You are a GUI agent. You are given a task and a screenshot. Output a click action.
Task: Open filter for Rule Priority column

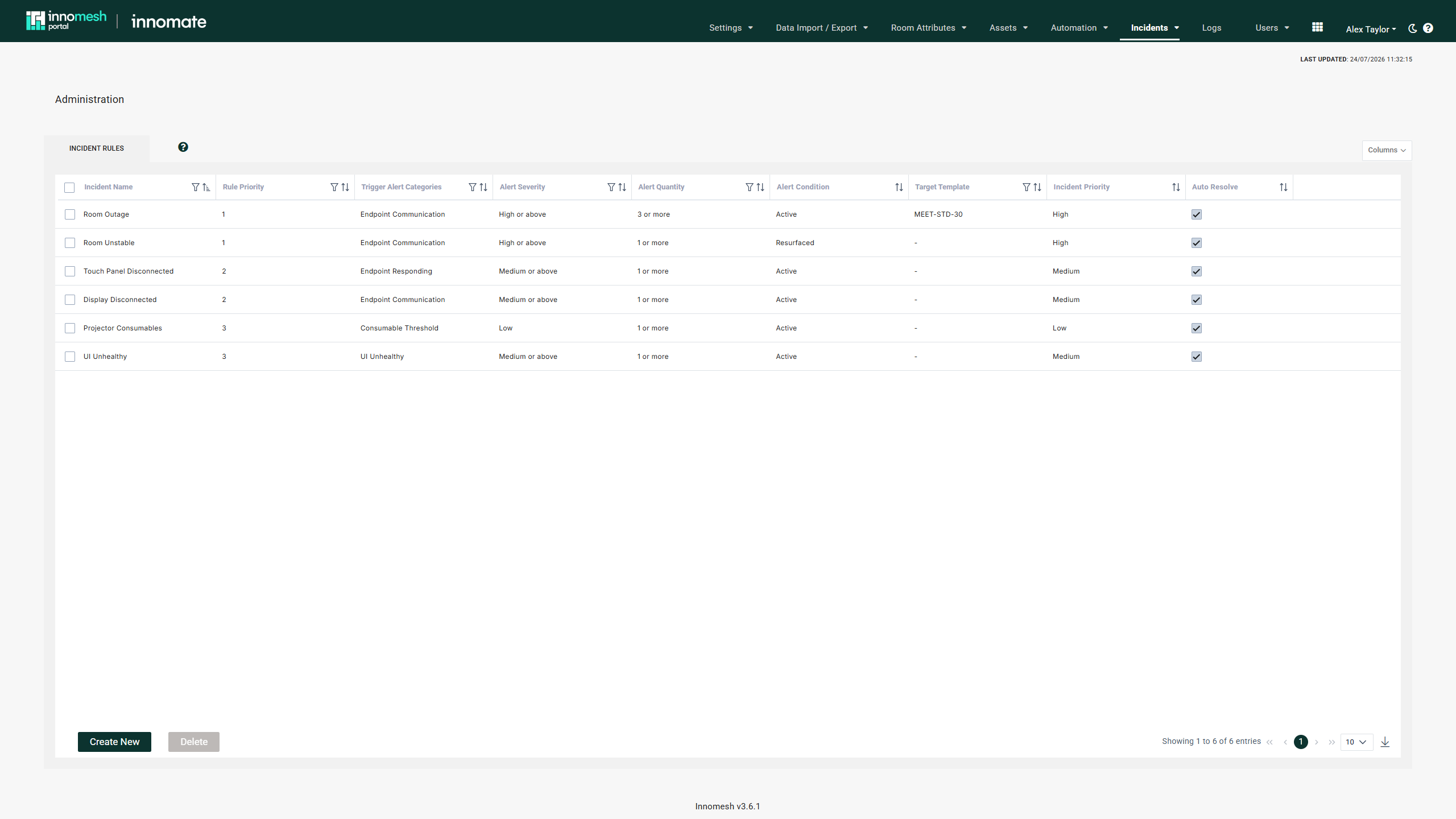[x=334, y=187]
